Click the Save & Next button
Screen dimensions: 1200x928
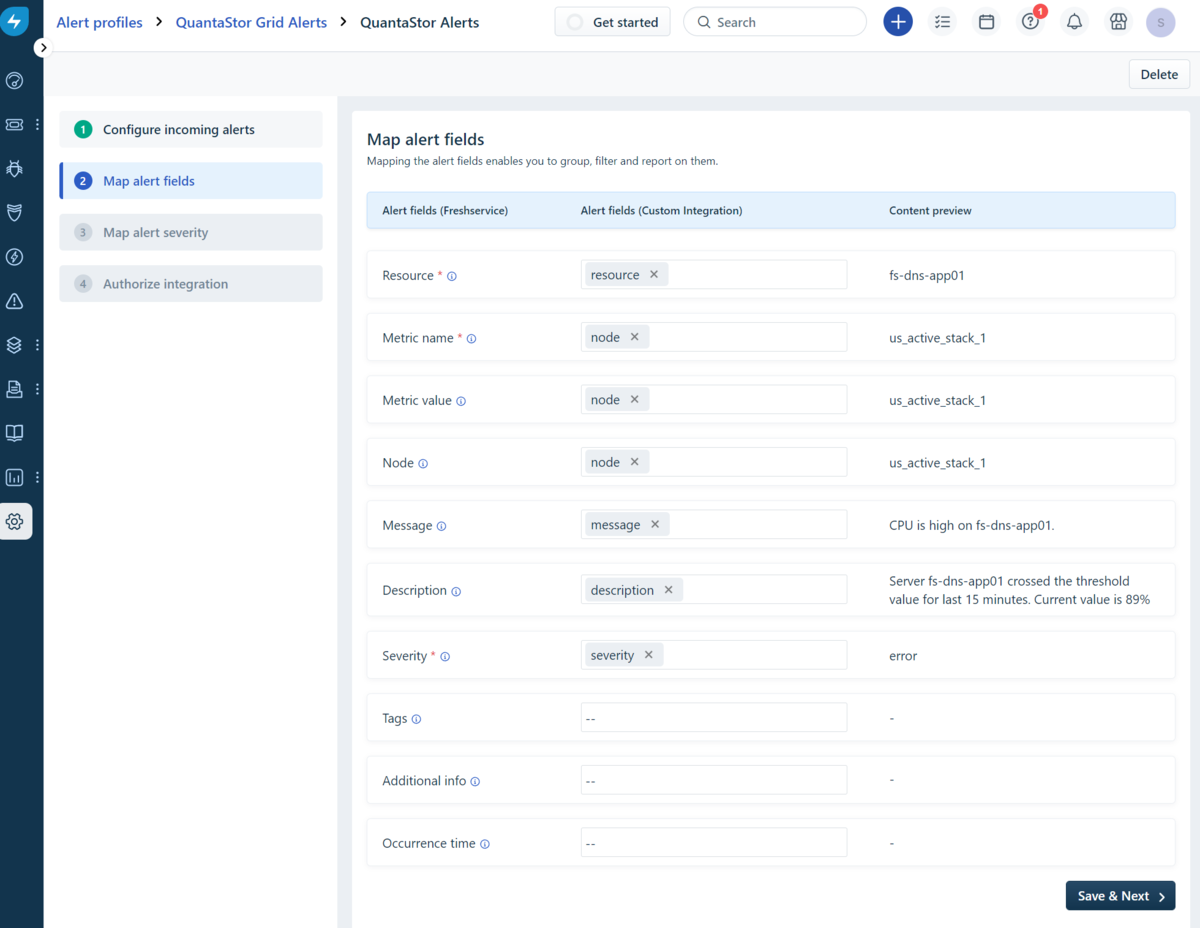click(x=1120, y=896)
